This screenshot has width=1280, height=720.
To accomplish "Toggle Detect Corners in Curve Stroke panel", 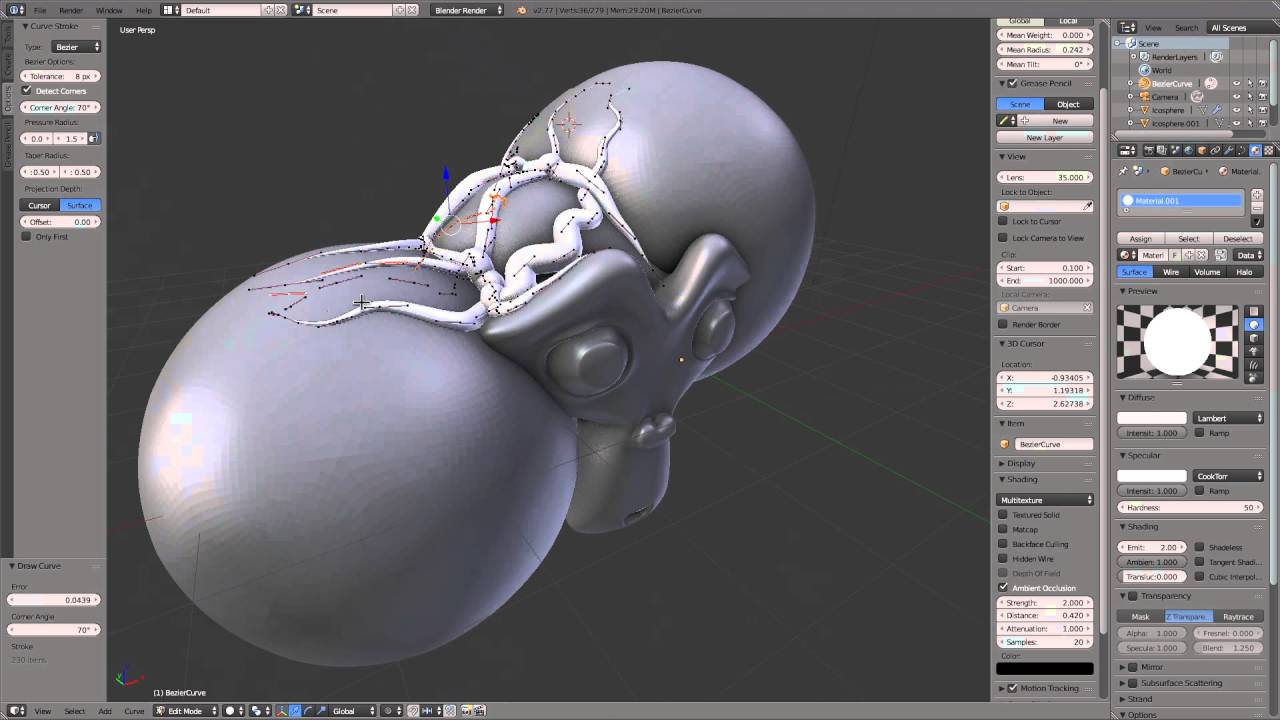I will (x=27, y=91).
